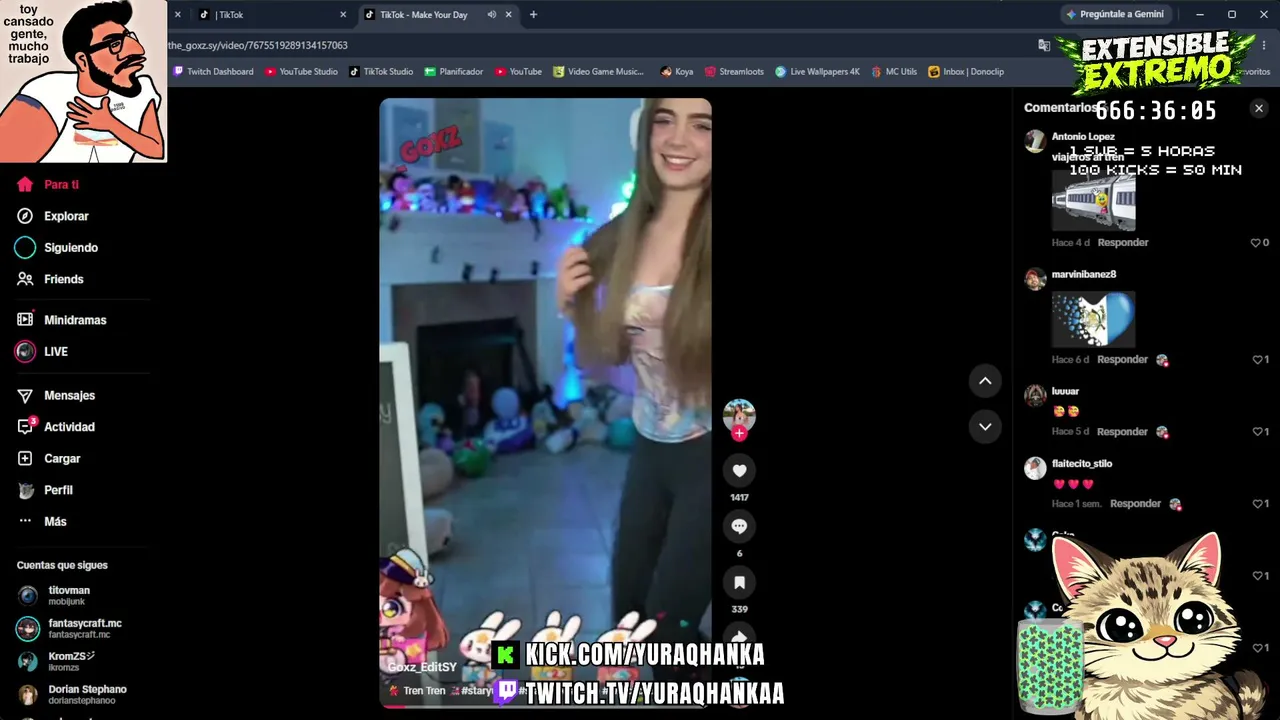Click the Mensajes paper-plane icon
The height and width of the screenshot is (720, 1280).
click(x=25, y=395)
